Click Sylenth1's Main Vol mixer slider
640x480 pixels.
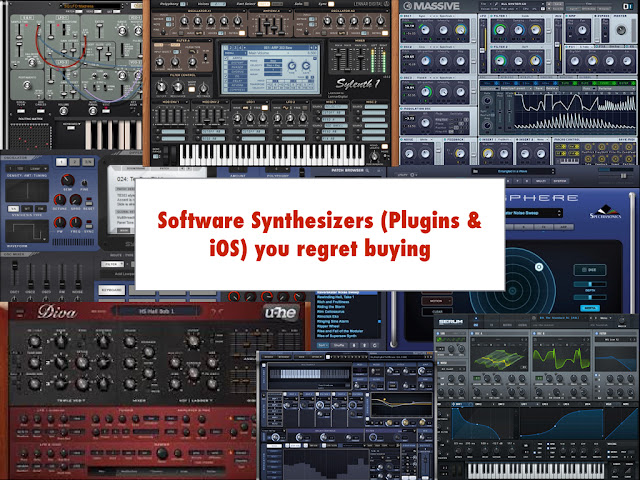click(x=362, y=59)
